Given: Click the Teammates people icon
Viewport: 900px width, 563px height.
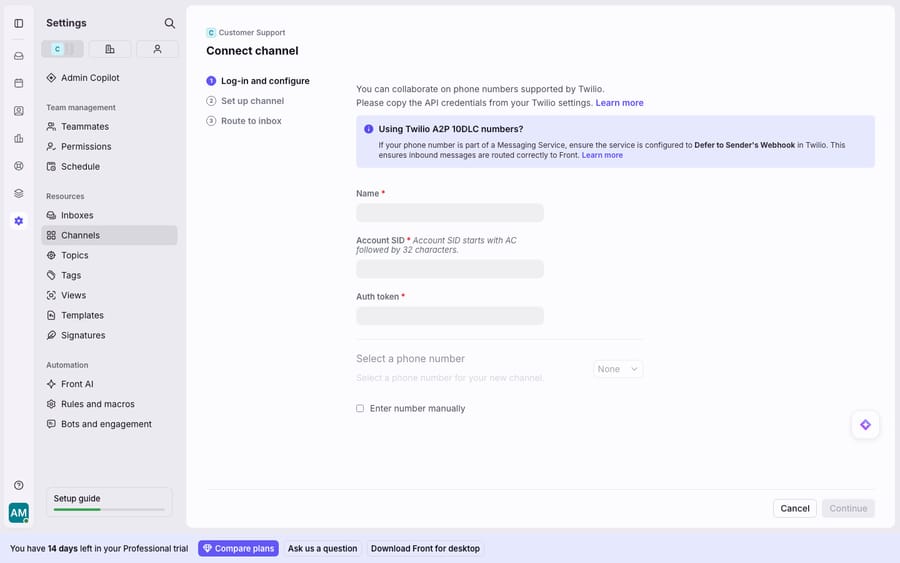Looking at the screenshot, I should click(51, 126).
